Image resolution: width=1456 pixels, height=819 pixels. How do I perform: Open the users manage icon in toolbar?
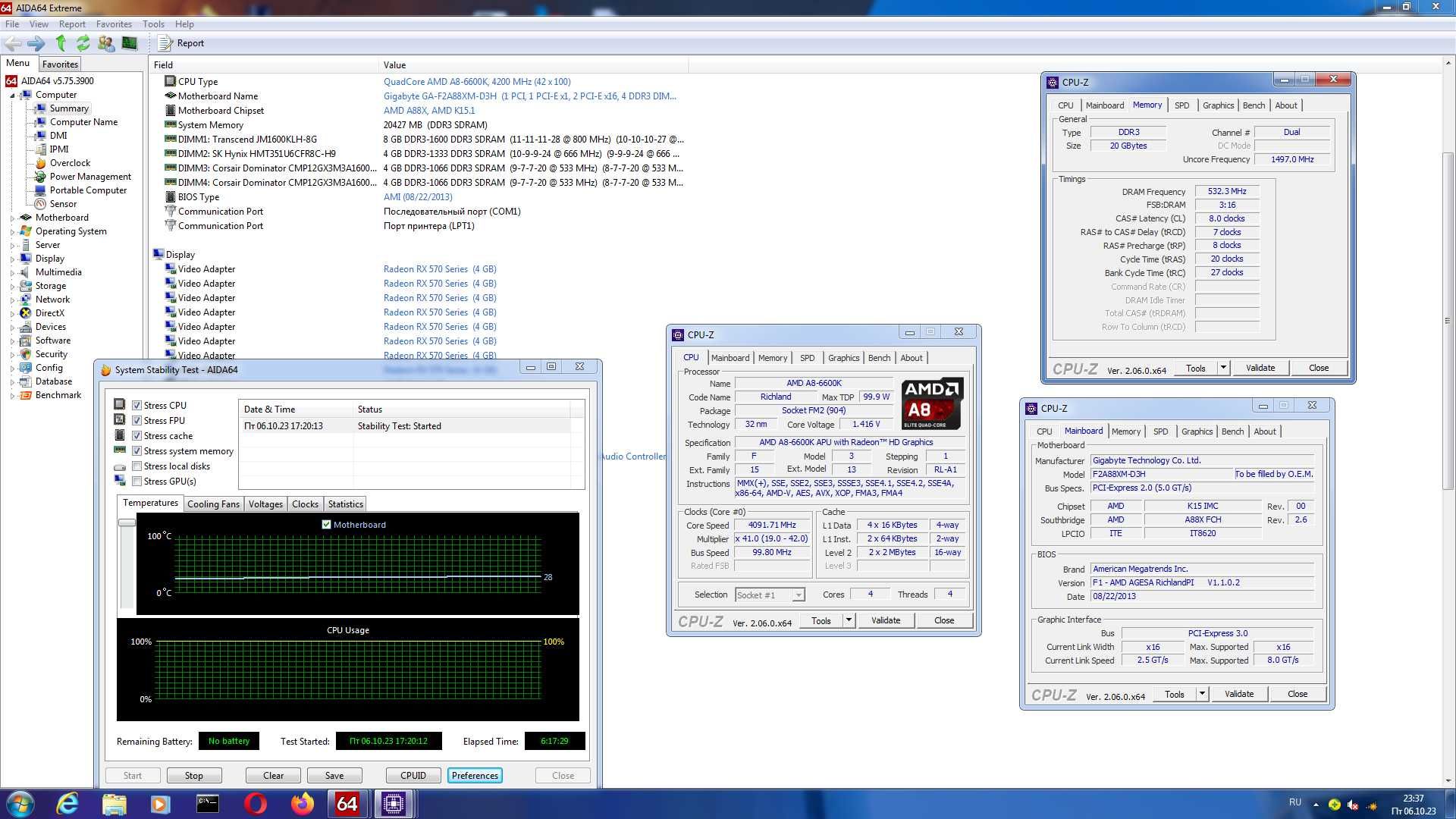(x=106, y=43)
